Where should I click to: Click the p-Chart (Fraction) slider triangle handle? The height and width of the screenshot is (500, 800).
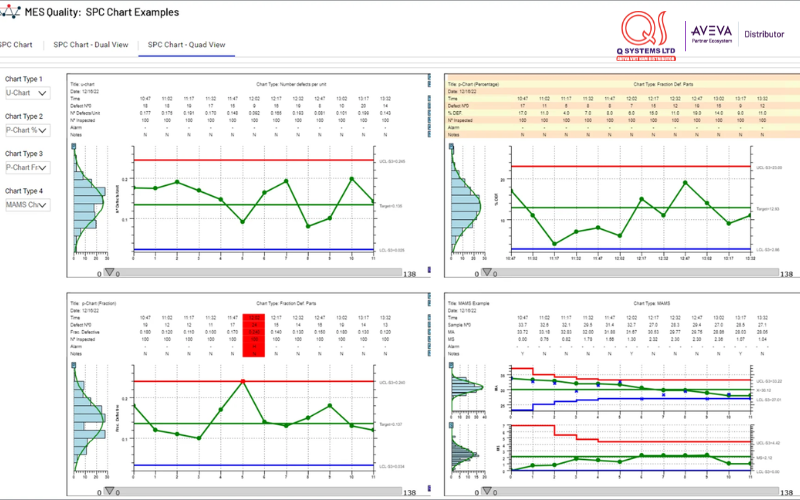click(109, 491)
